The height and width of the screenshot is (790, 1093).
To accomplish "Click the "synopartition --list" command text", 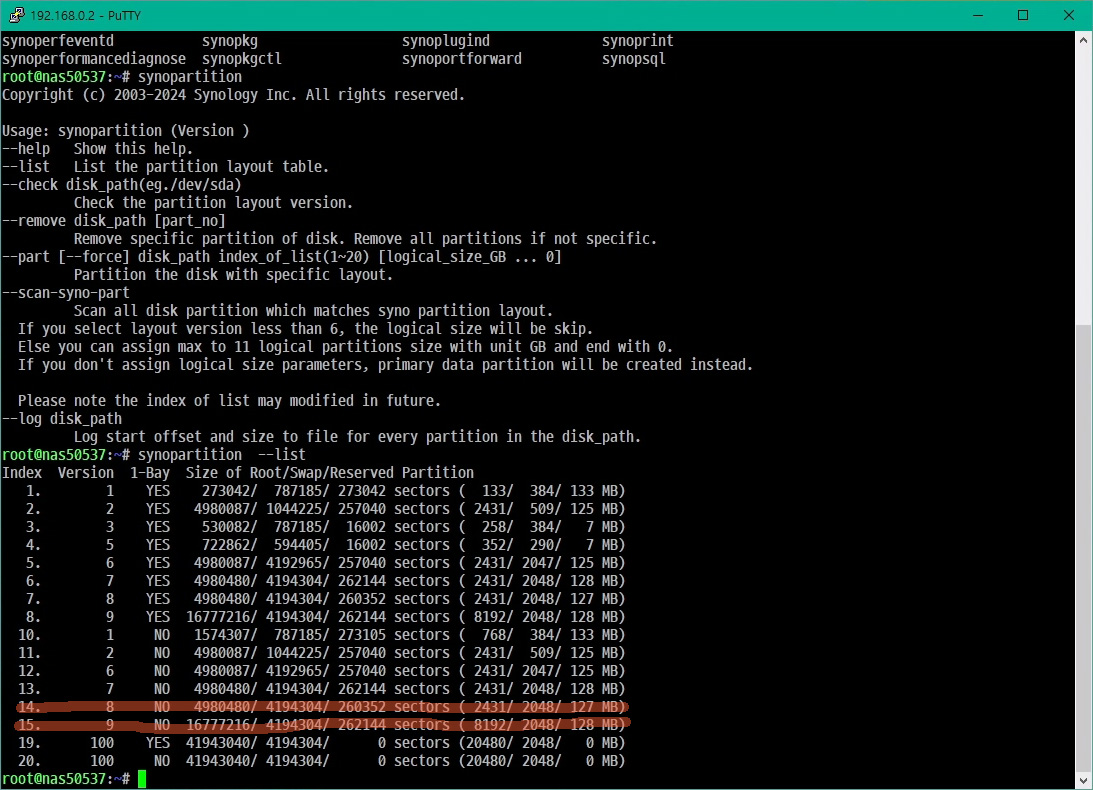I will tap(222, 455).
